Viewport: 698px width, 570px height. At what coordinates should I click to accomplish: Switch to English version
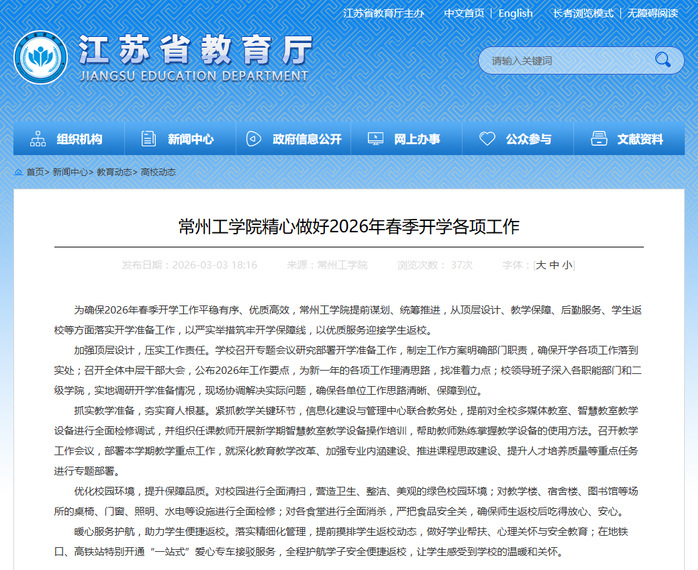pyautogui.click(x=515, y=13)
